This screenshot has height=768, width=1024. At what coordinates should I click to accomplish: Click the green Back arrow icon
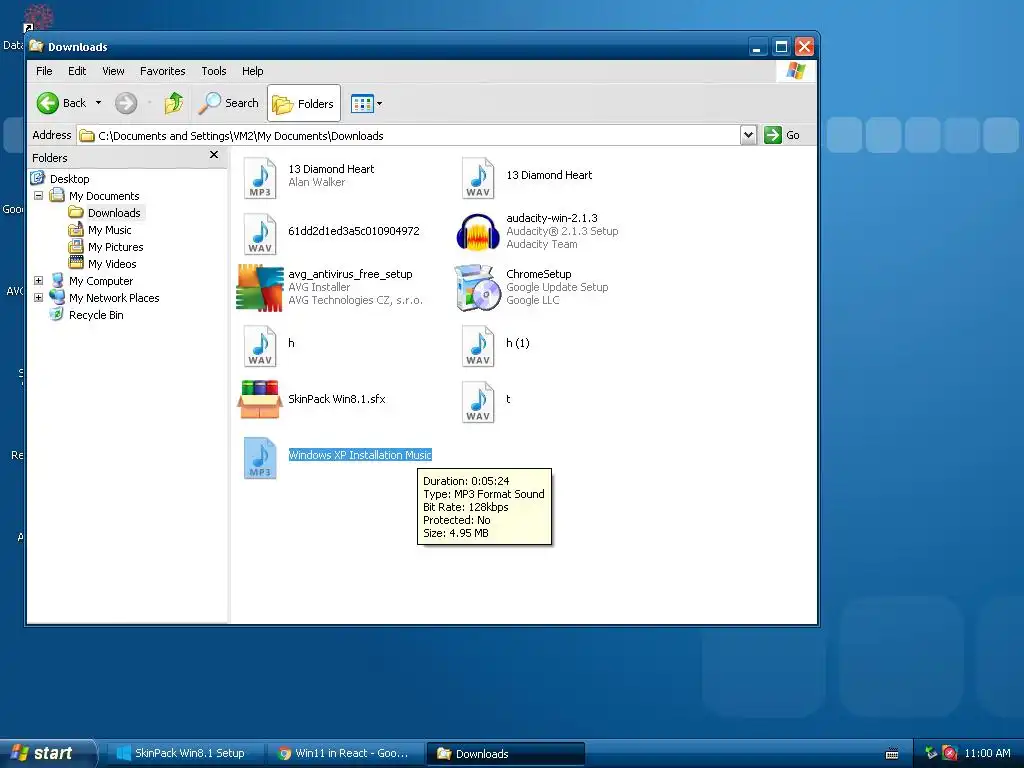[48, 103]
